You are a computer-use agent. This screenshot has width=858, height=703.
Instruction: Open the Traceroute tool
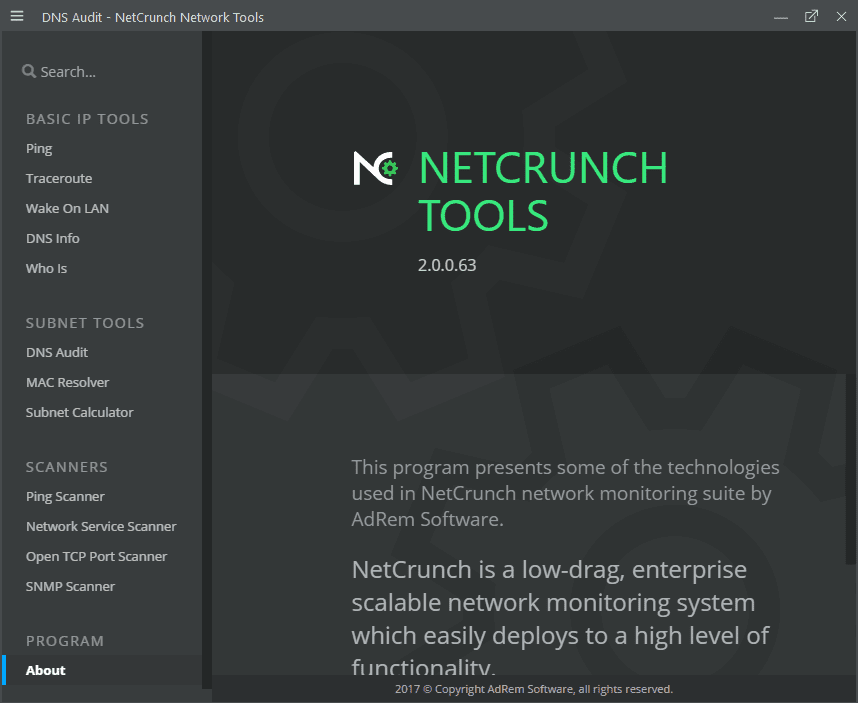click(59, 178)
